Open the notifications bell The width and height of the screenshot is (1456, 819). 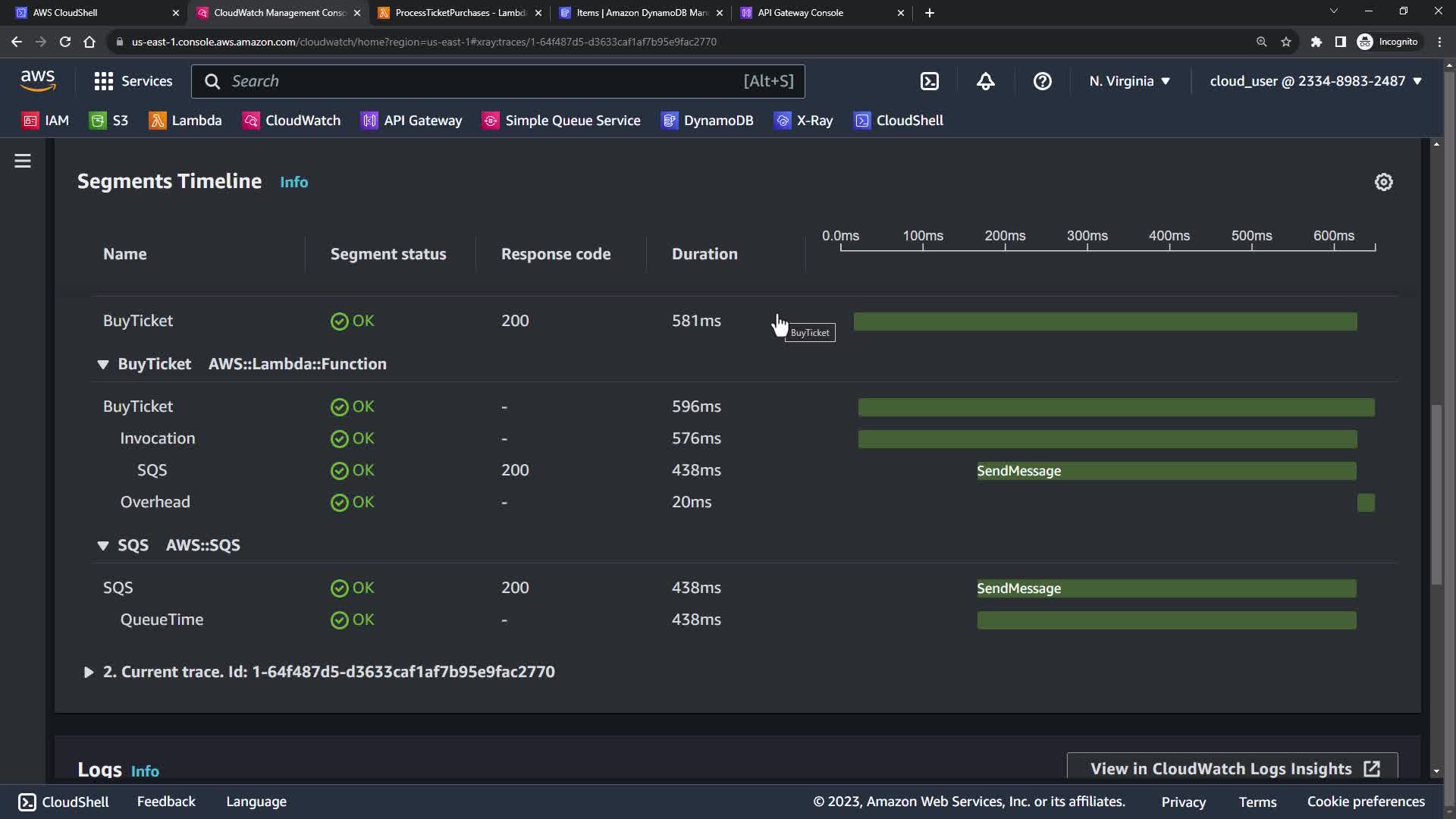point(985,81)
